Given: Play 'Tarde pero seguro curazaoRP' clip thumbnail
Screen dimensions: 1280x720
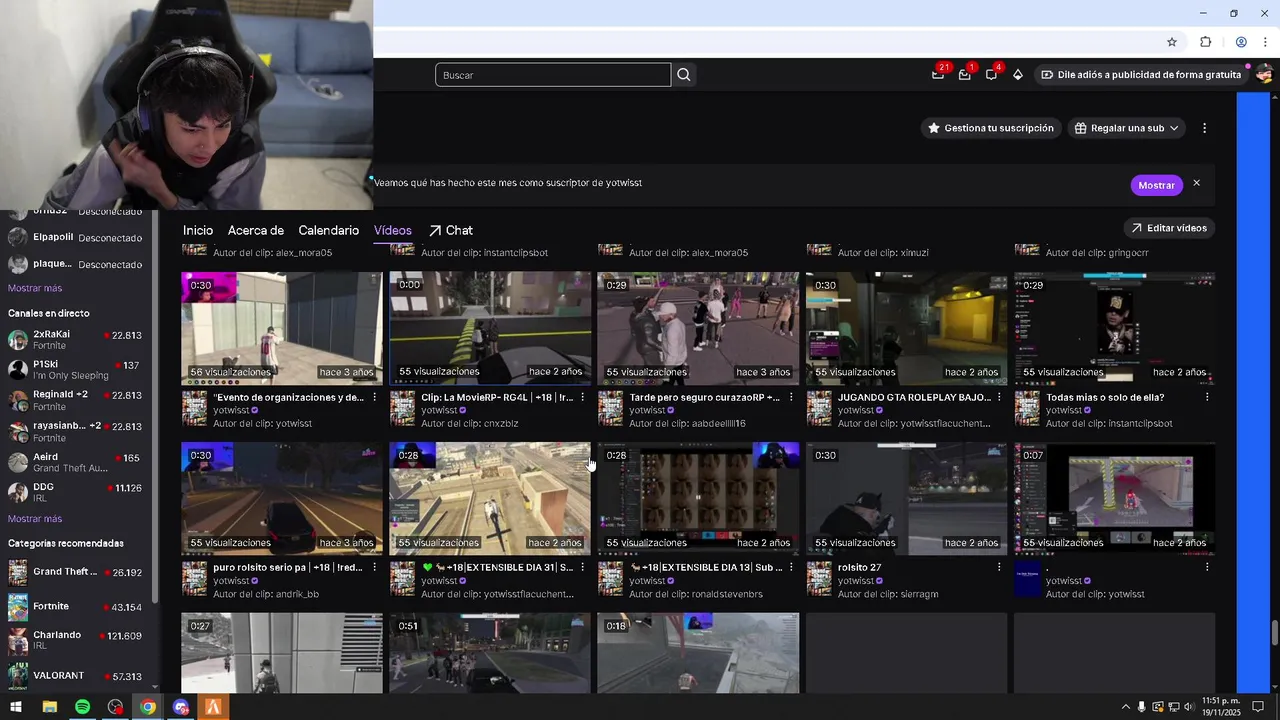Looking at the screenshot, I should (698, 328).
